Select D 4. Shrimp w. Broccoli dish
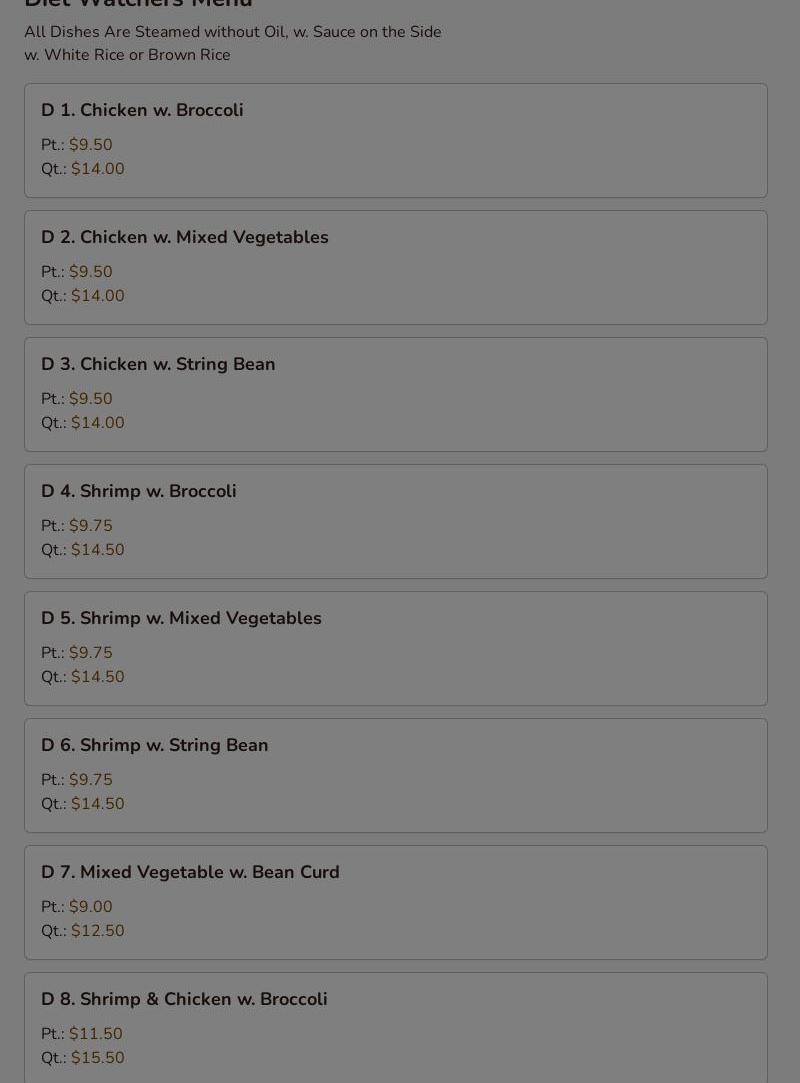Viewport: 800px width, 1083px height. pyautogui.click(x=396, y=521)
